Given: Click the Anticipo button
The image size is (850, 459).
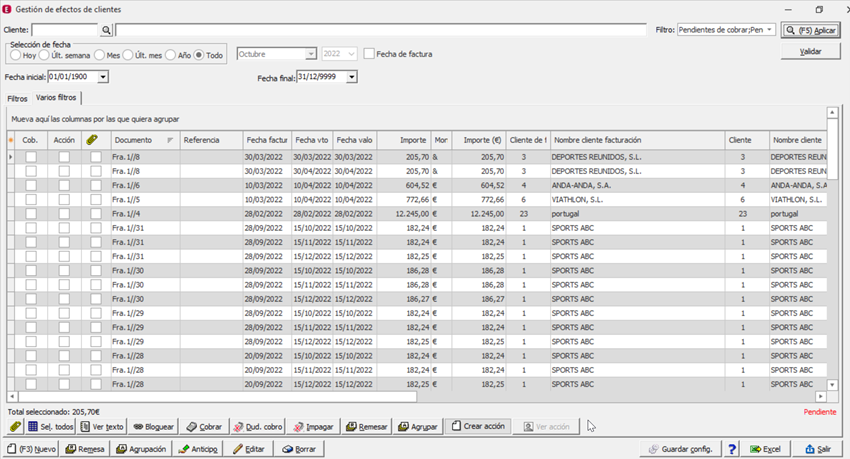Looking at the screenshot, I should (x=197, y=449).
